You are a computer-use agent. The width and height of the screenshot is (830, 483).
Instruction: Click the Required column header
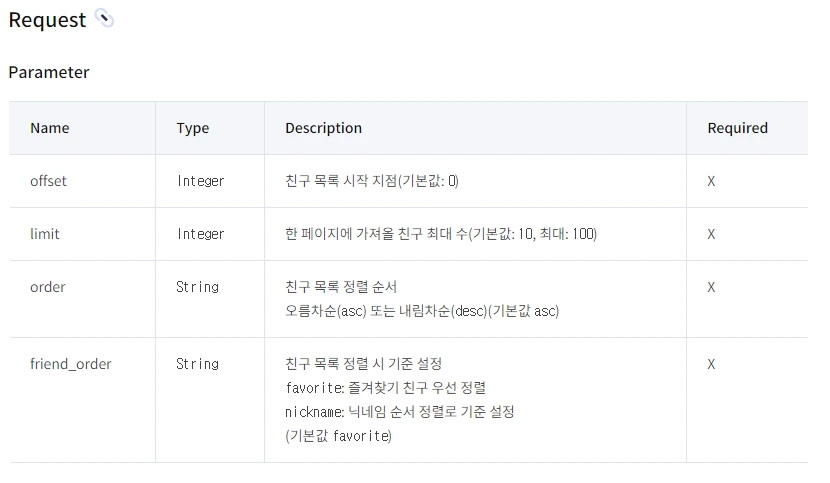[x=737, y=128]
